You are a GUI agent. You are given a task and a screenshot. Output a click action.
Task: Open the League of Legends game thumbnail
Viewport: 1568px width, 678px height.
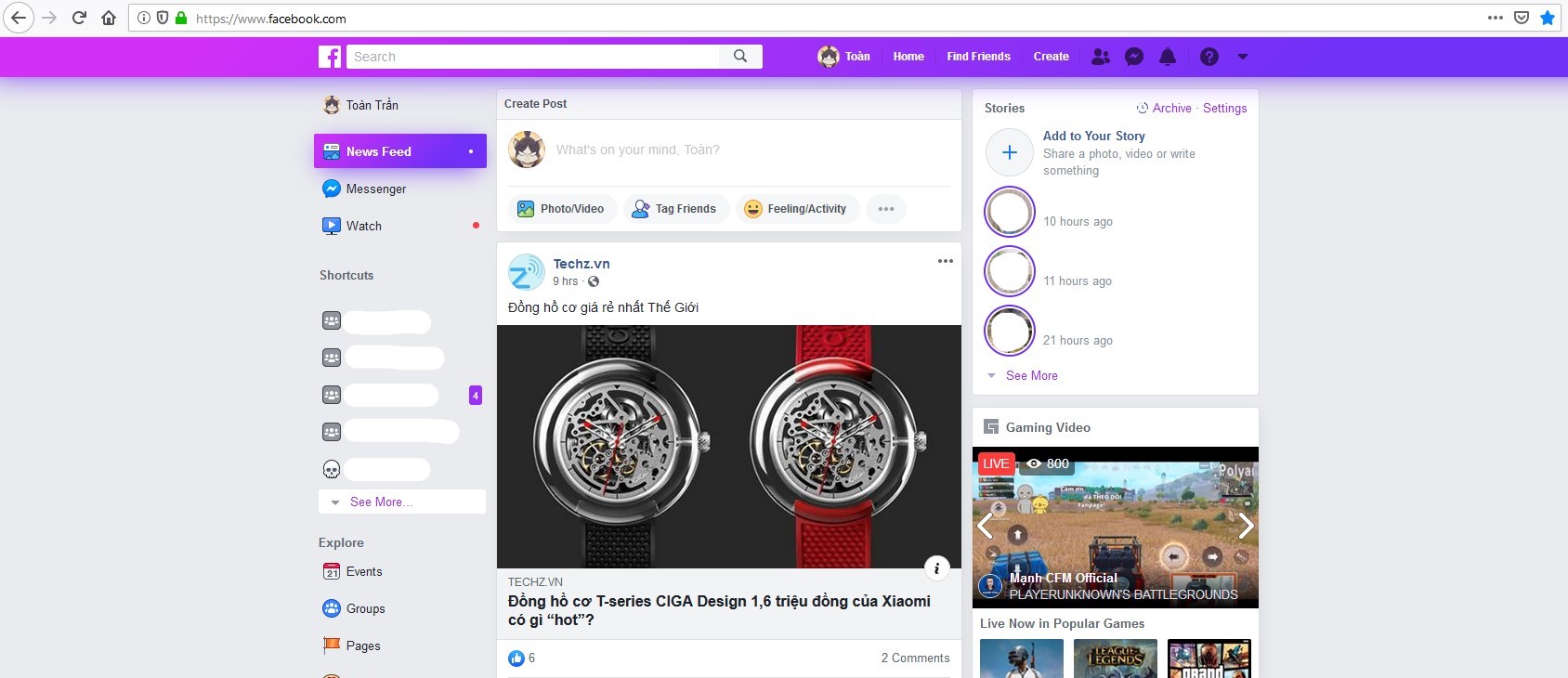click(1116, 658)
